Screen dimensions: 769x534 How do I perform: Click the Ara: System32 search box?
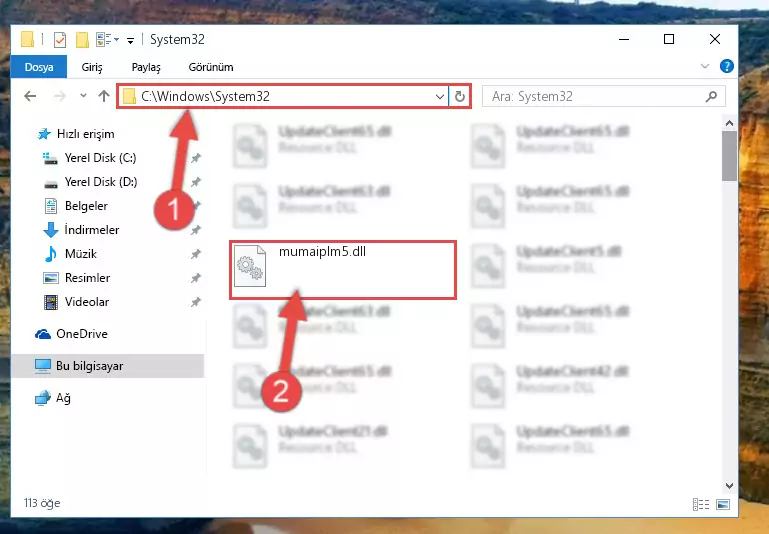[604, 97]
